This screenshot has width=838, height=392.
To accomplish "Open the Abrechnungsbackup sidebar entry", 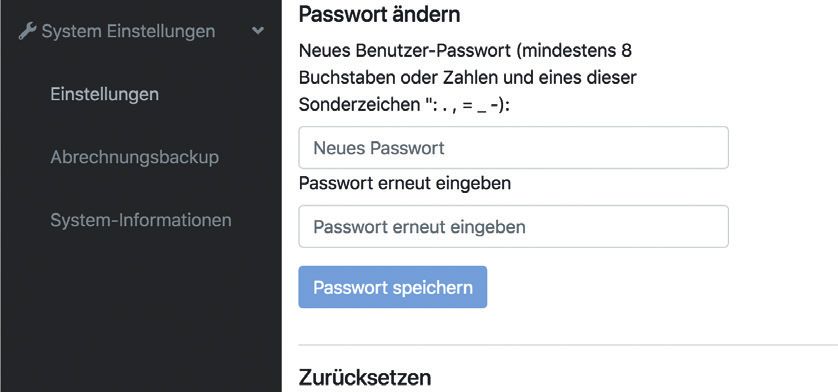I will (x=135, y=157).
